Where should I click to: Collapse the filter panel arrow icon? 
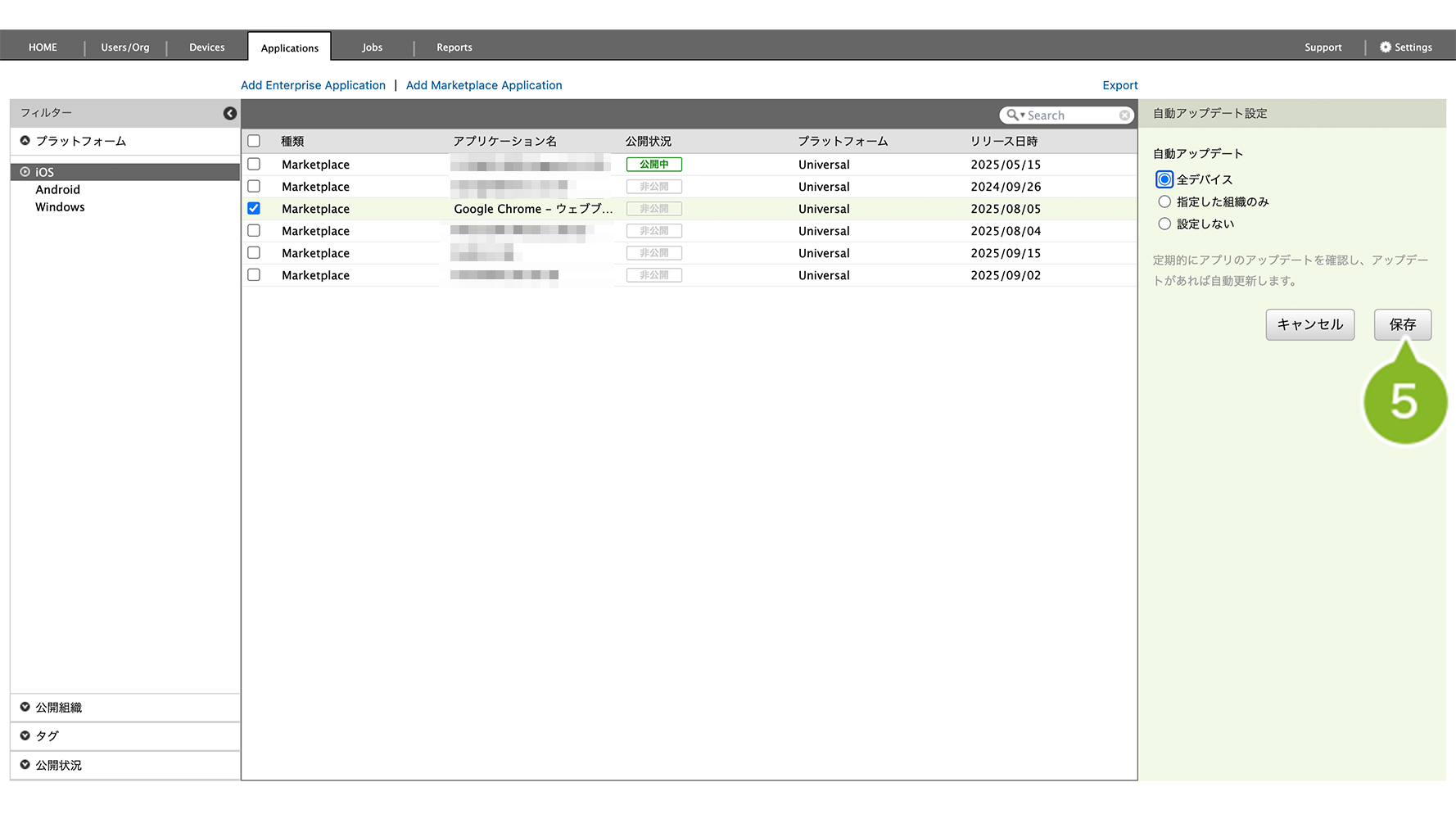(x=230, y=114)
